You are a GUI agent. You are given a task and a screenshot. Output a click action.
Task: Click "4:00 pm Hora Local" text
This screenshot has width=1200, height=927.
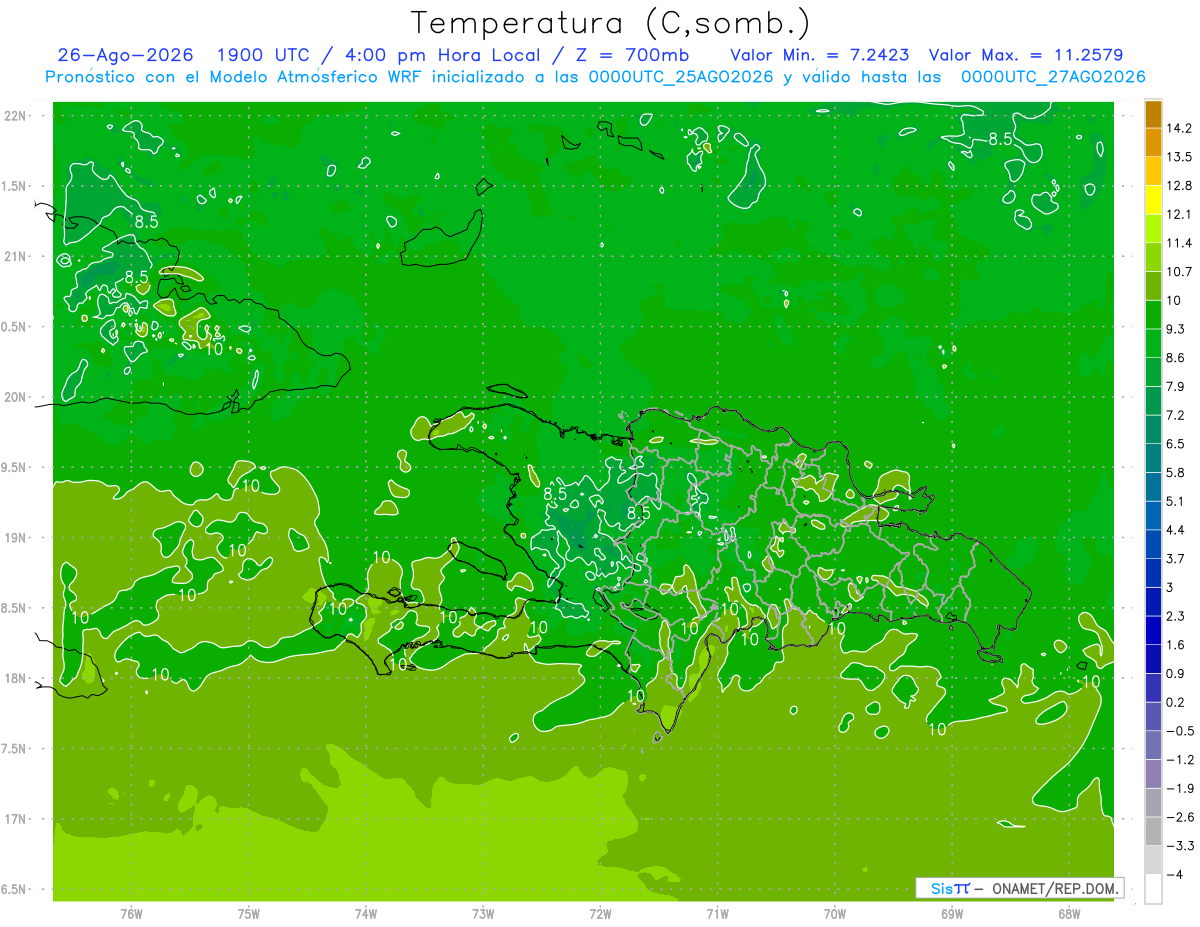coord(442,55)
